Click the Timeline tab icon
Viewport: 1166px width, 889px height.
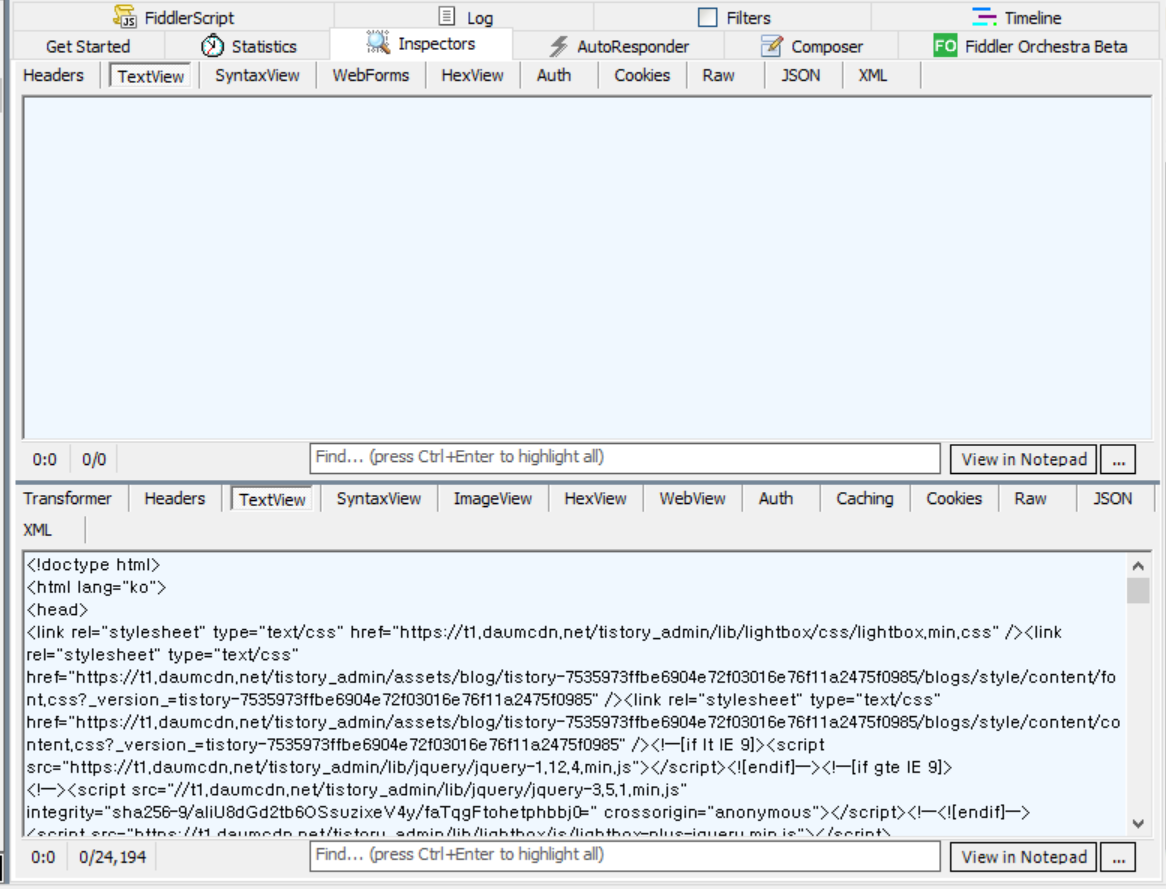(x=984, y=16)
